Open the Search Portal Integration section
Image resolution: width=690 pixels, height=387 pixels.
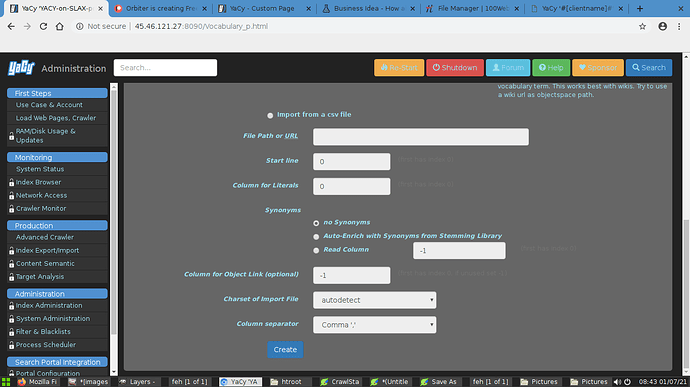[x=57, y=362]
